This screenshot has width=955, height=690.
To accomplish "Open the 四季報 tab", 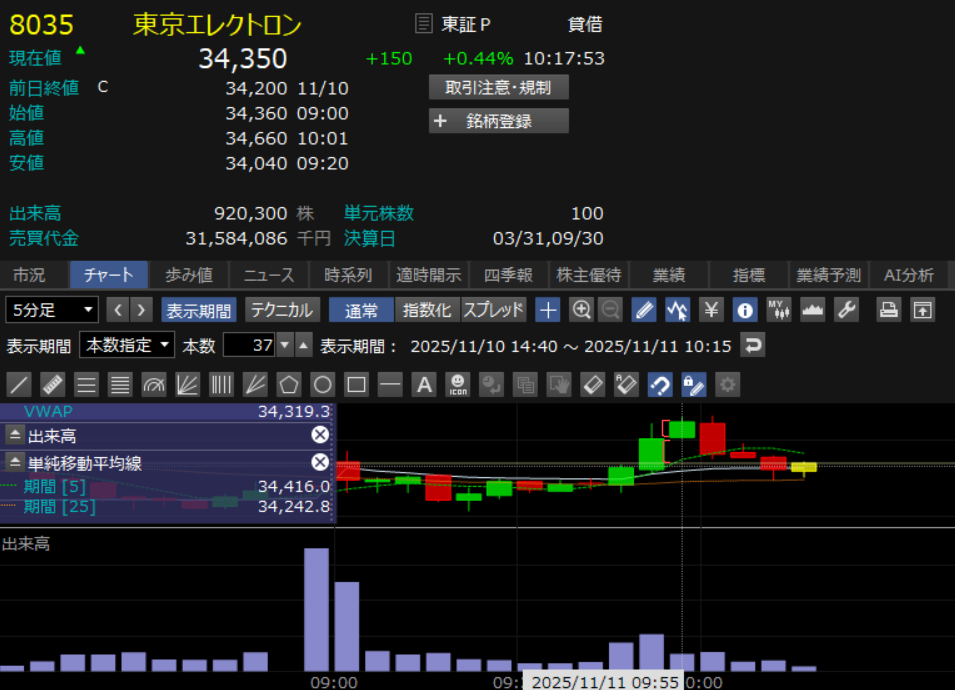I will point(508,275).
